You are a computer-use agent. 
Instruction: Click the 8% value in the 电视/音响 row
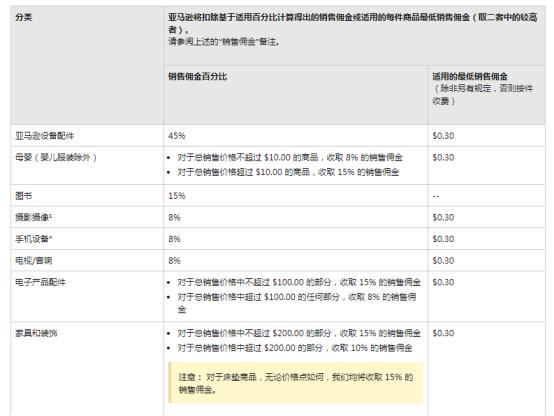(x=174, y=260)
